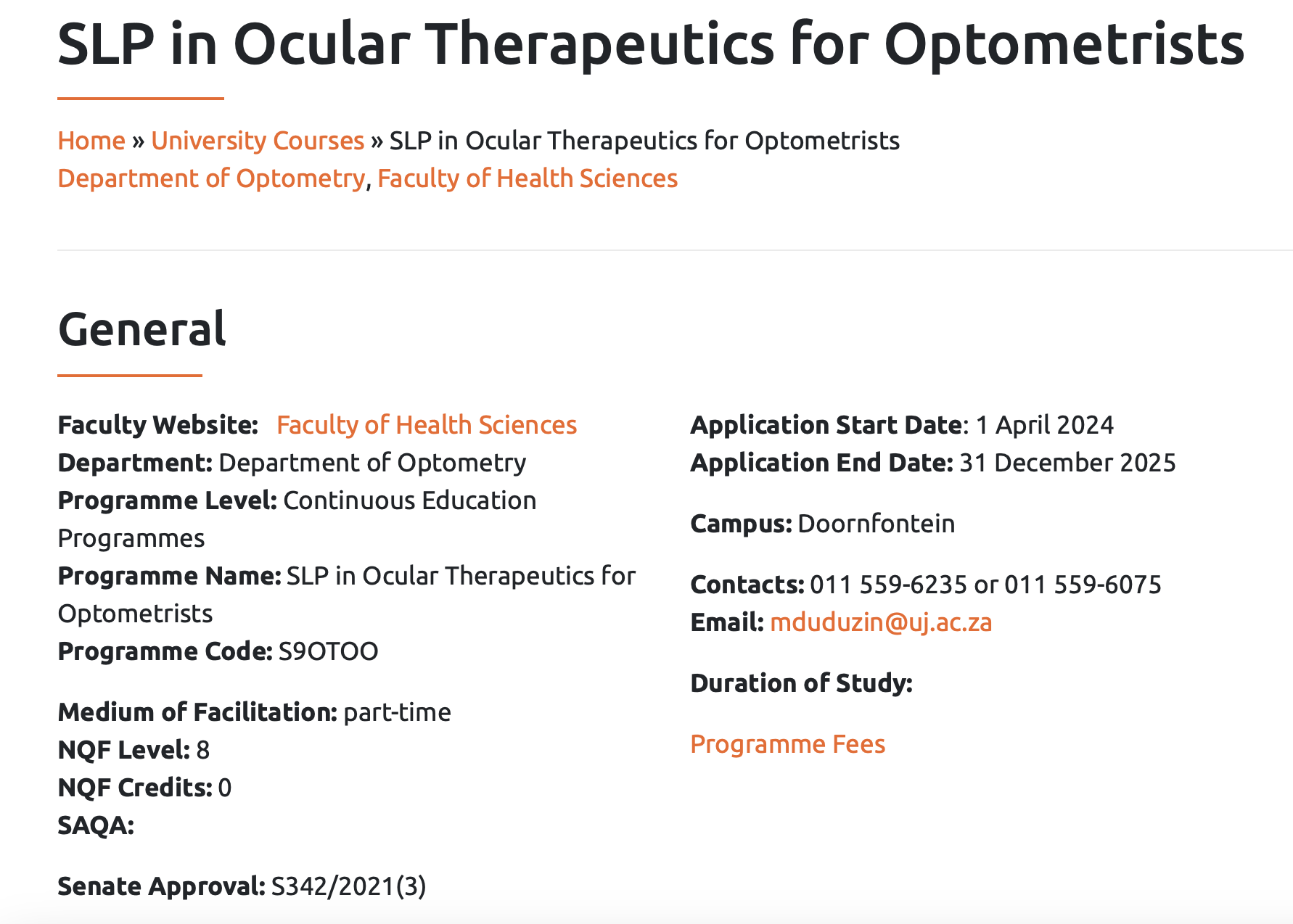The width and height of the screenshot is (1293, 924).
Task: Email mduduzin@uj.ac.za via the link
Action: [881, 622]
